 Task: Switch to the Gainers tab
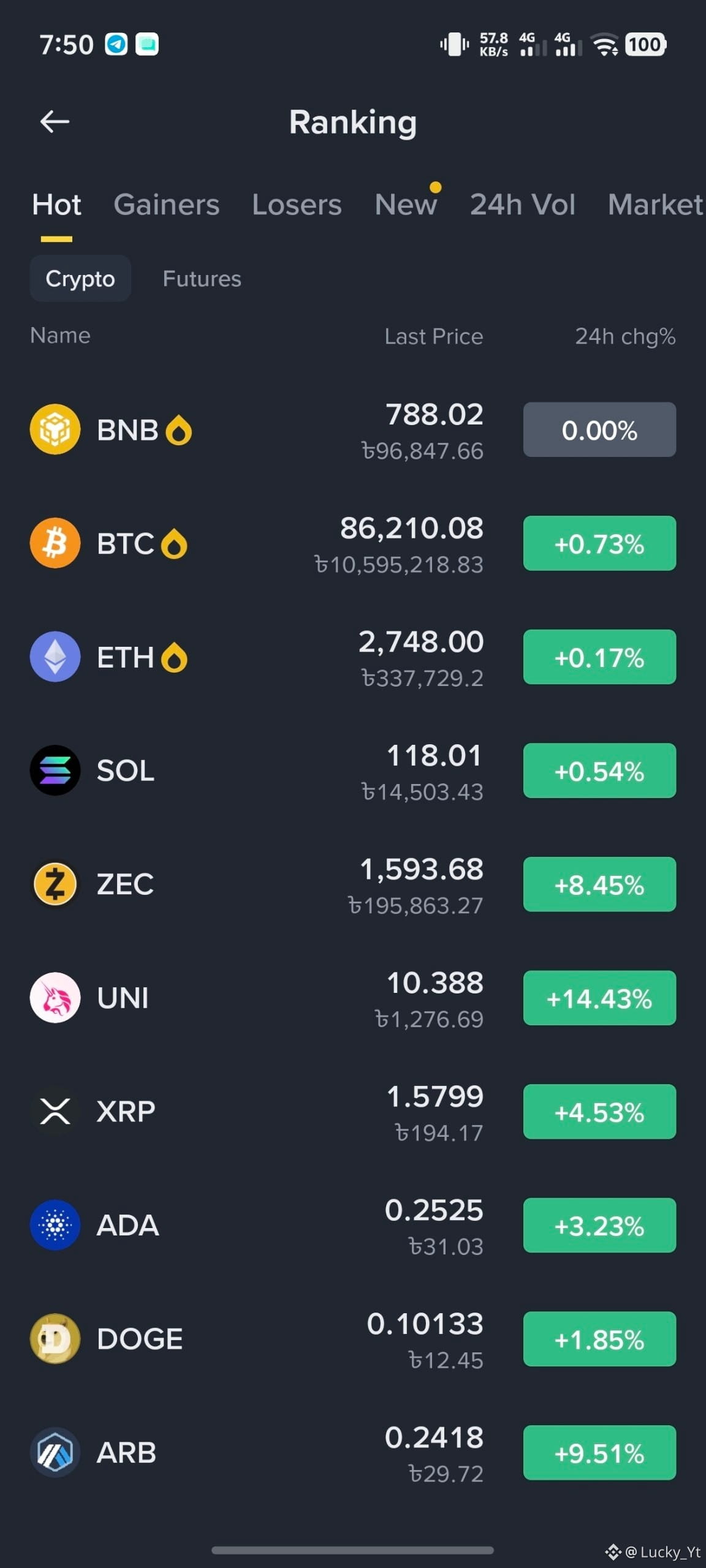click(x=166, y=205)
